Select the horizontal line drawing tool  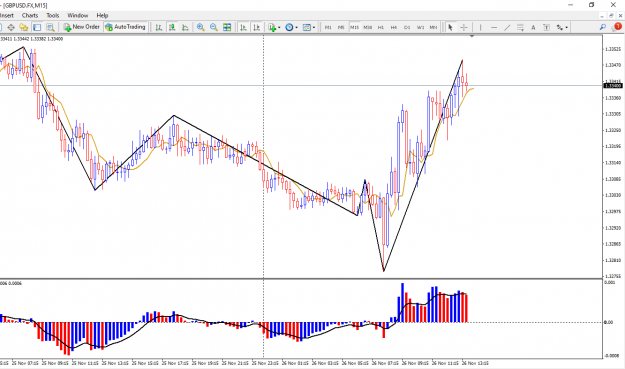(x=494, y=27)
